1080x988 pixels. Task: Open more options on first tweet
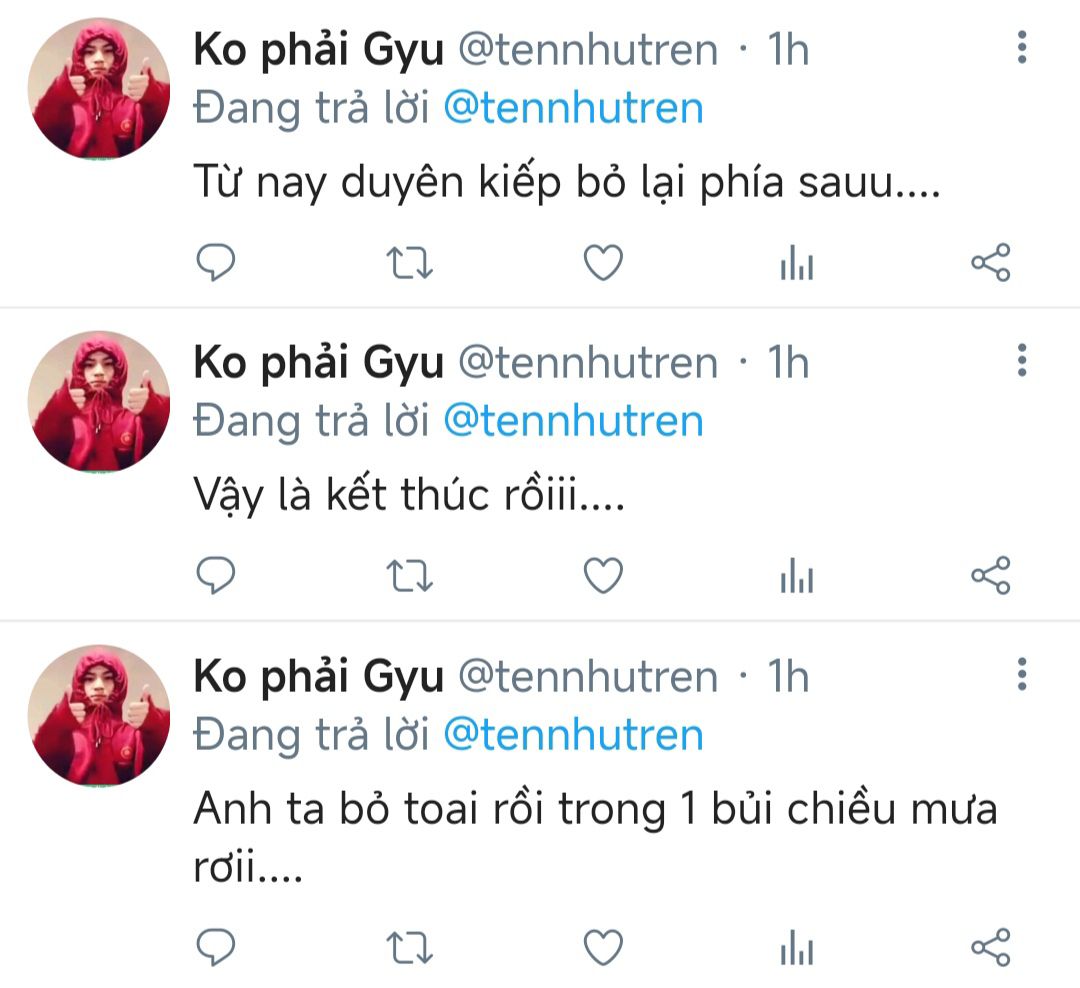pyautogui.click(x=1021, y=47)
